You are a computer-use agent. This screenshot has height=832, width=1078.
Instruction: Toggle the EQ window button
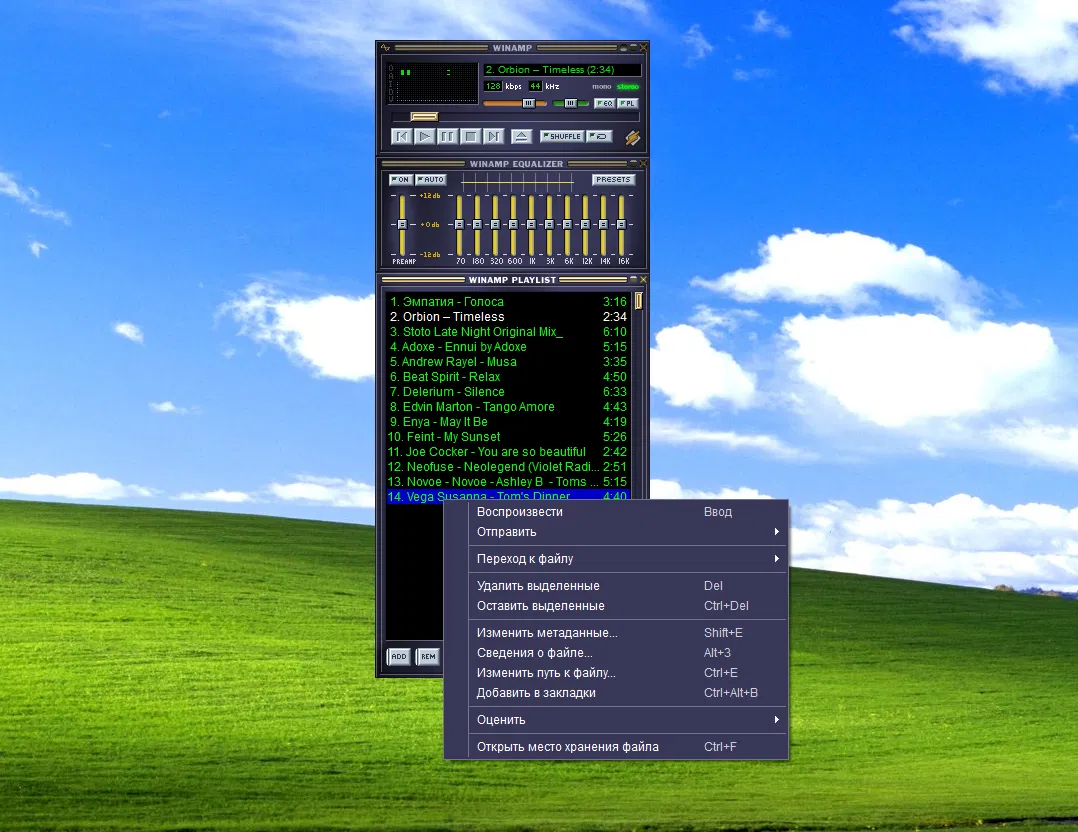click(x=604, y=103)
